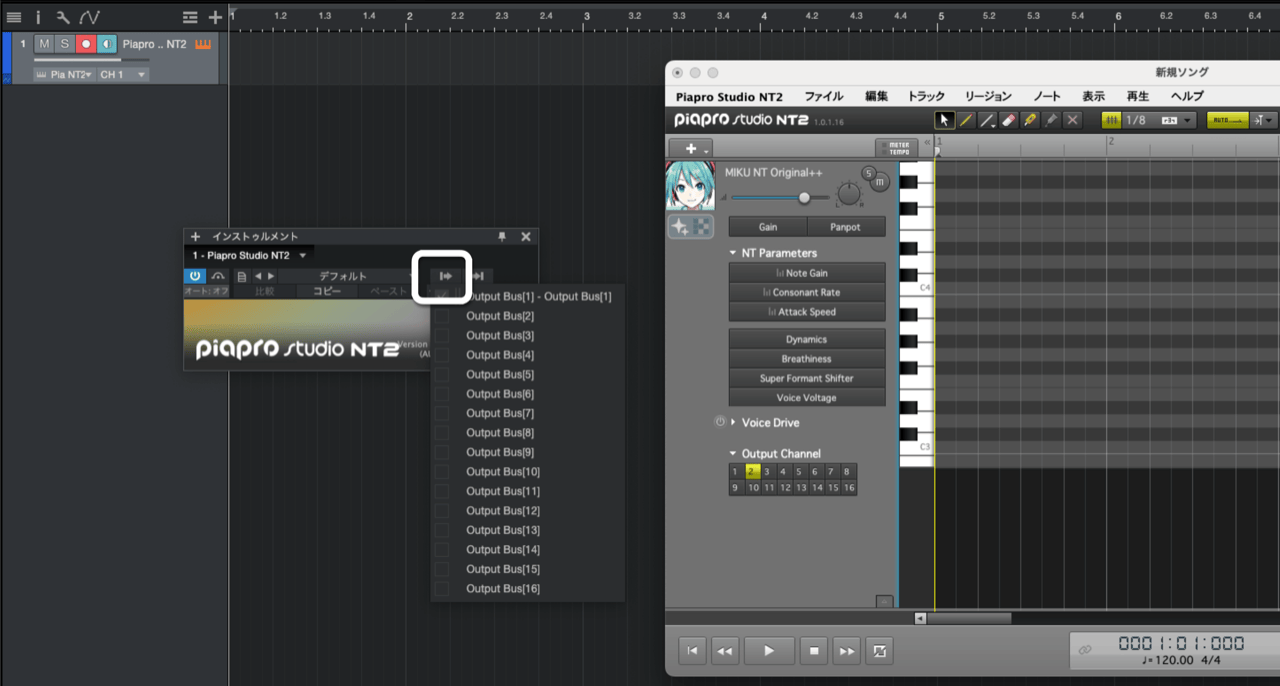Choose the arrow selection tool
1280x686 pixels.
(x=944, y=120)
